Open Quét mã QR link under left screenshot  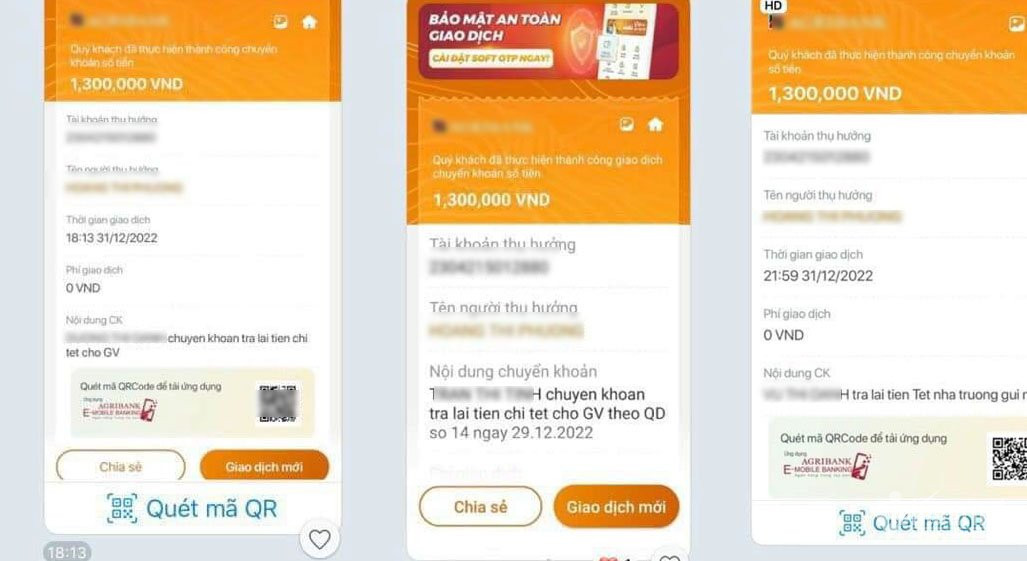pyautogui.click(x=212, y=509)
